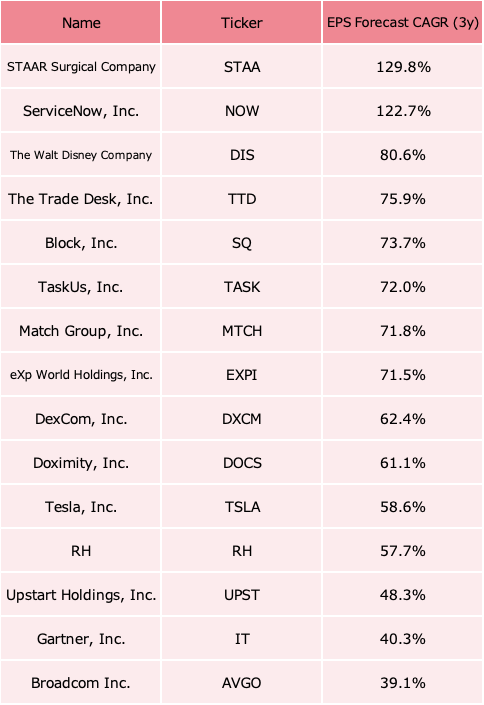Screen dimensions: 484x705
Task: Click the Ticker column header
Action: point(242,22)
